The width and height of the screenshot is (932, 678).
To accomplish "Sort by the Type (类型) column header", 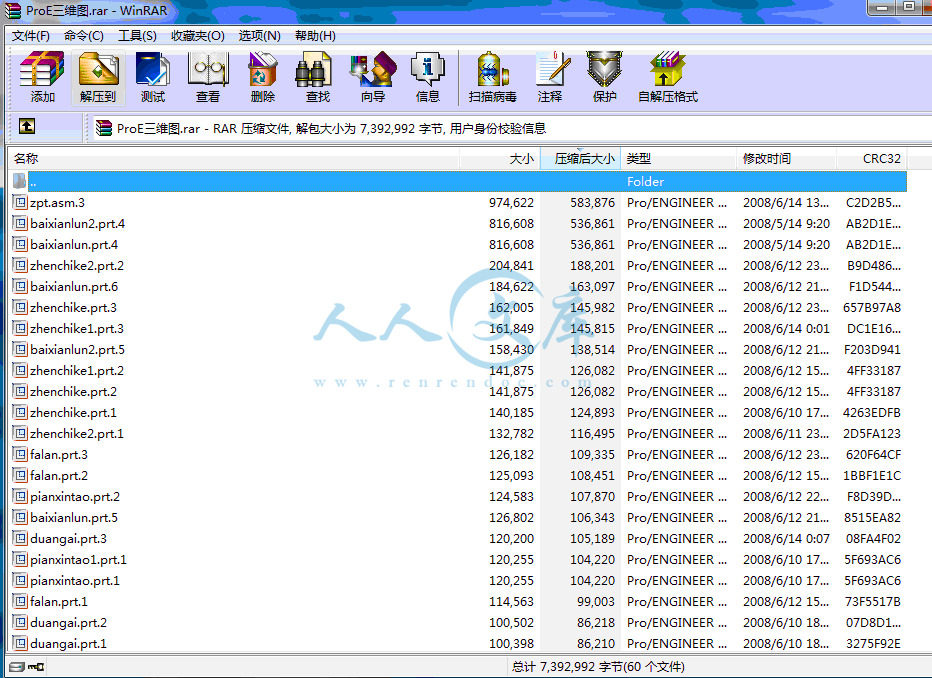I will [x=678, y=159].
